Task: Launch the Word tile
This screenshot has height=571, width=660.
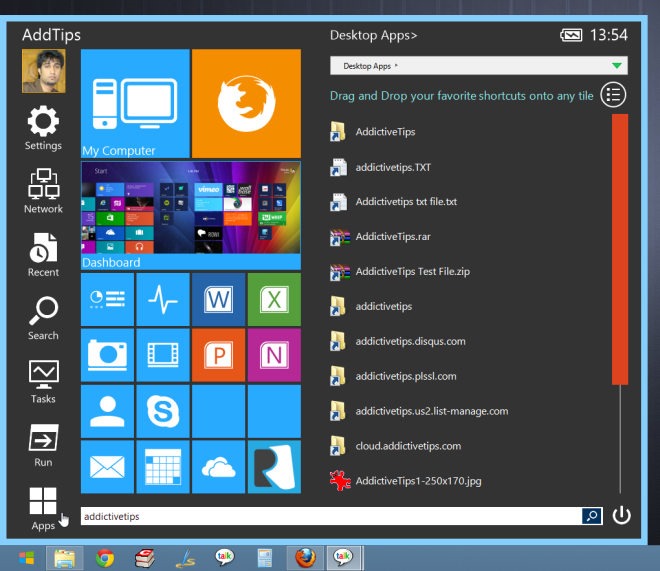Action: click(218, 300)
